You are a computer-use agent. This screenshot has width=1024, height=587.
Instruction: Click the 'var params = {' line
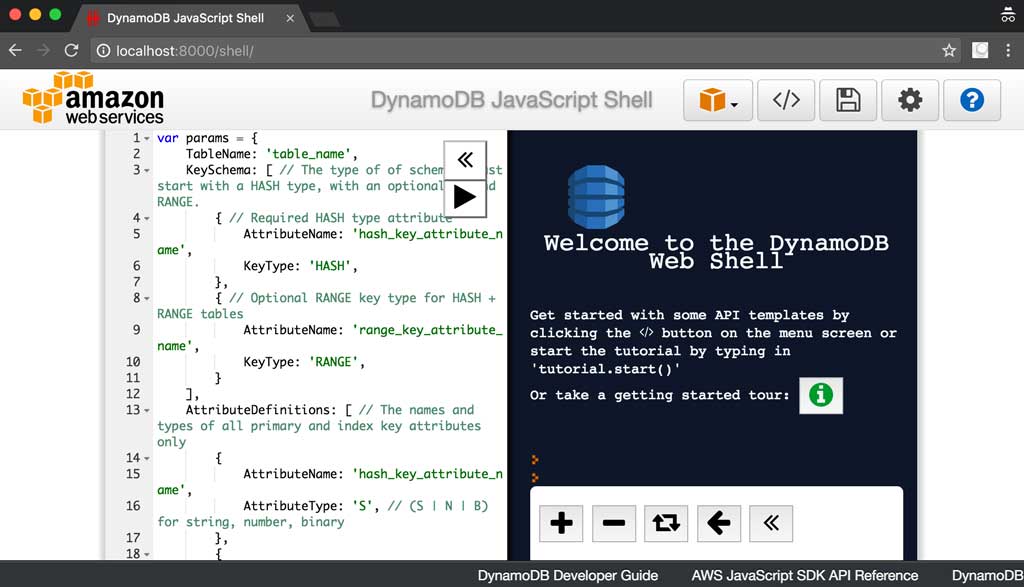pyautogui.click(x=208, y=138)
